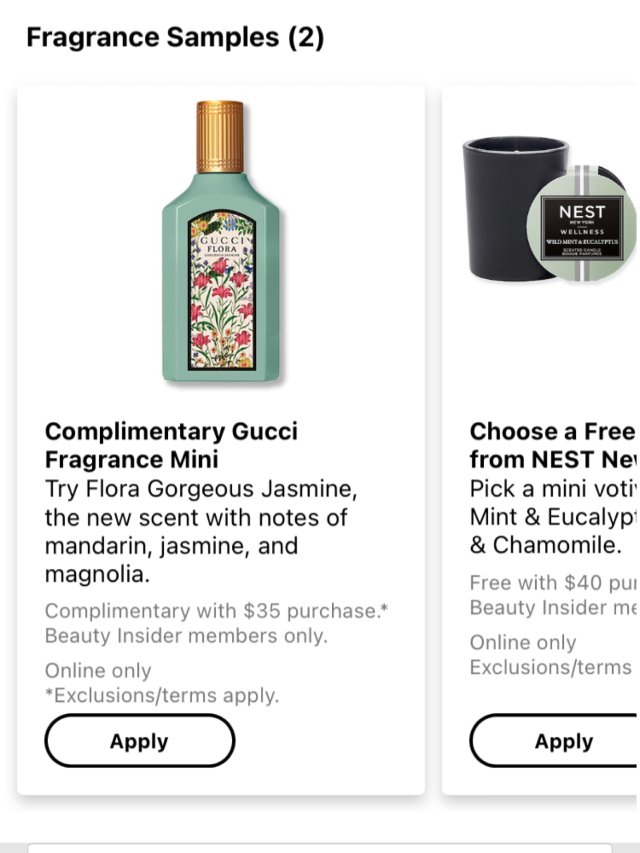Click the Flora Gorgeous Jasmine description text
This screenshot has height=853, width=640.
200,532
